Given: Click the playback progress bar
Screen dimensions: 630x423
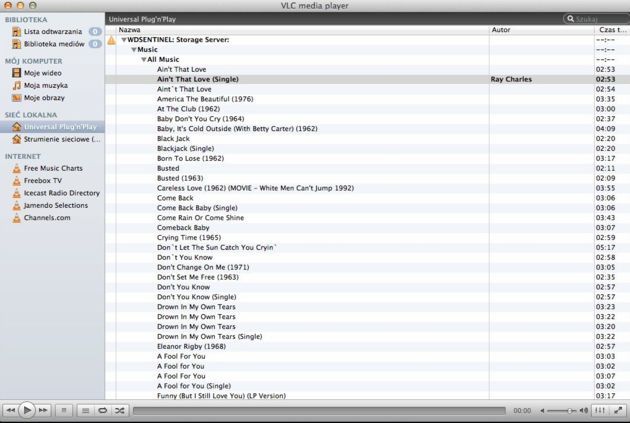Looking at the screenshot, I should coord(319,410).
